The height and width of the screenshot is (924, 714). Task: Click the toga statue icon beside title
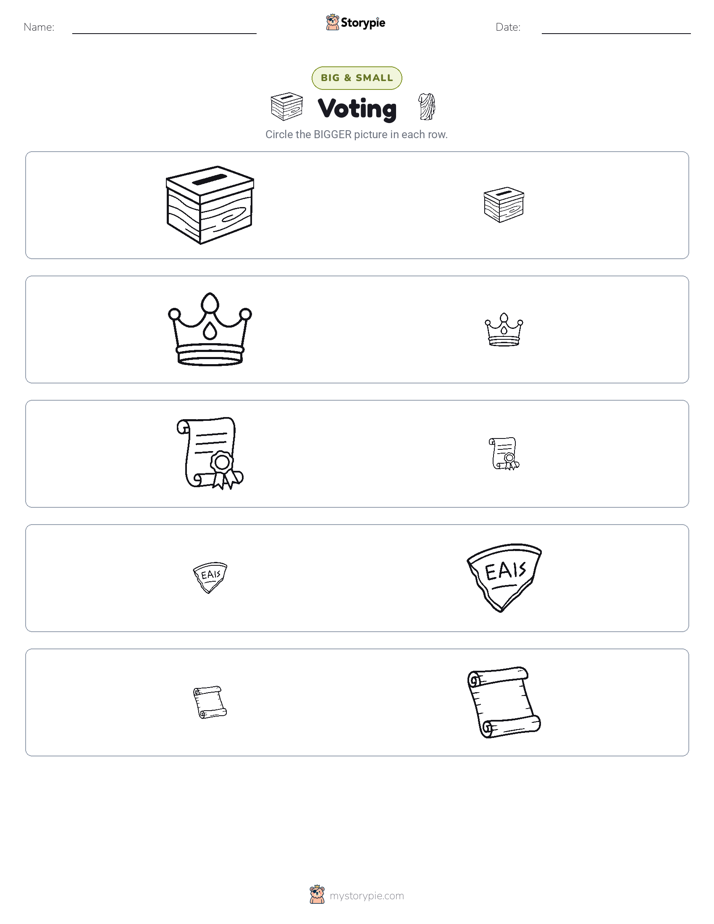tap(427, 107)
